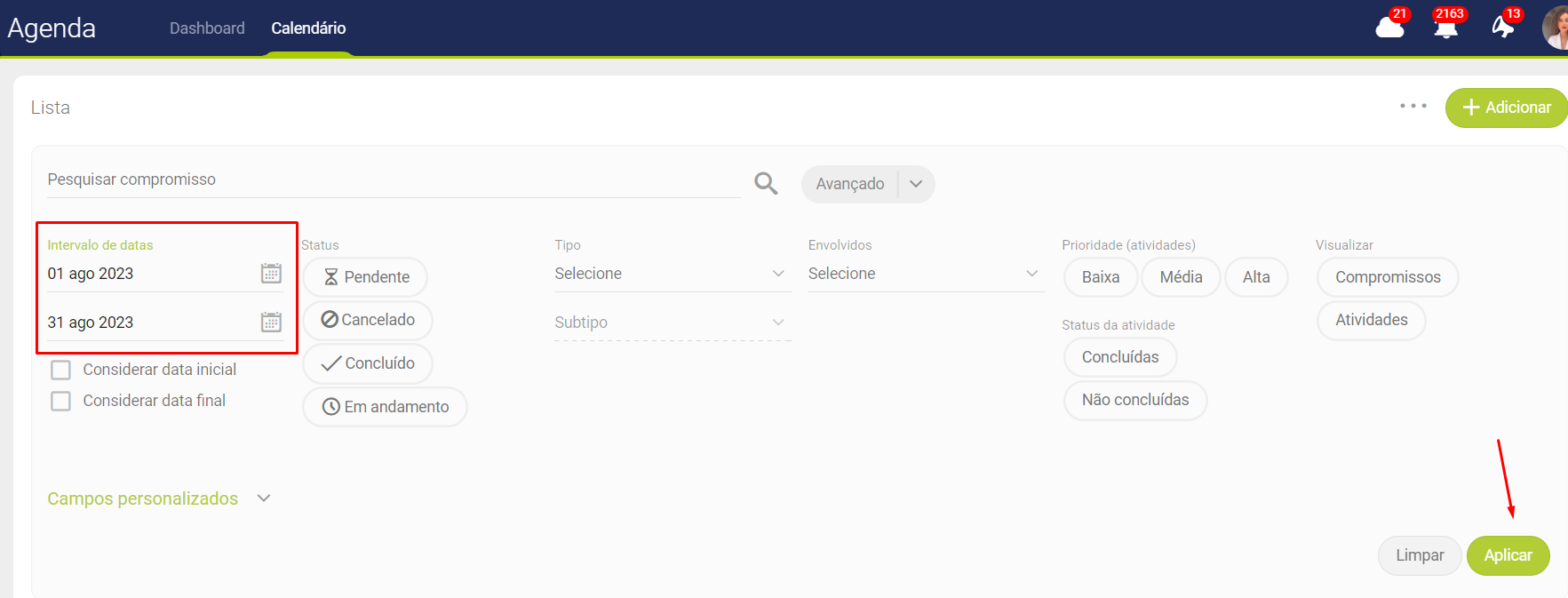Focus the Pesquisar compromisso search field
Viewport: 1568px width, 598px height.
pos(393,179)
